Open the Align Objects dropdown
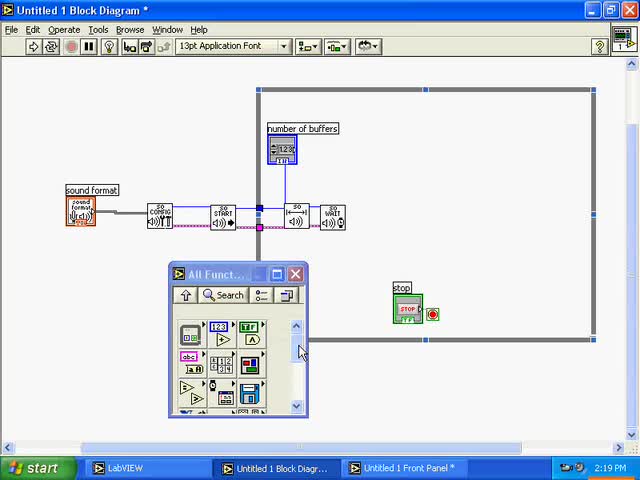The width and height of the screenshot is (640, 480). pyautogui.click(x=308, y=47)
